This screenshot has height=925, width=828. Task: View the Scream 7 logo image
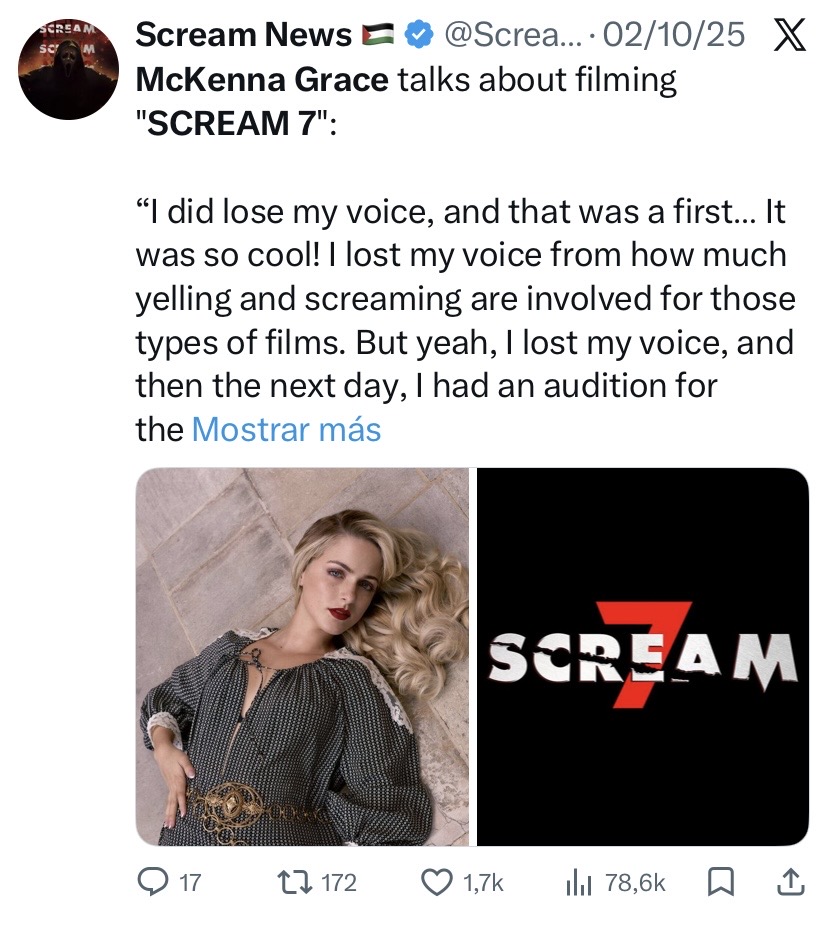pos(642,657)
